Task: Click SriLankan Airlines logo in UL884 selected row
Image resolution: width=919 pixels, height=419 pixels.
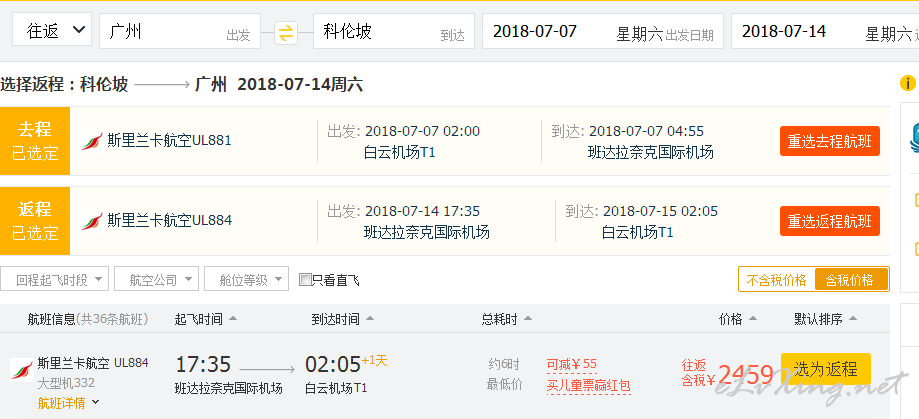Action: tap(92, 221)
